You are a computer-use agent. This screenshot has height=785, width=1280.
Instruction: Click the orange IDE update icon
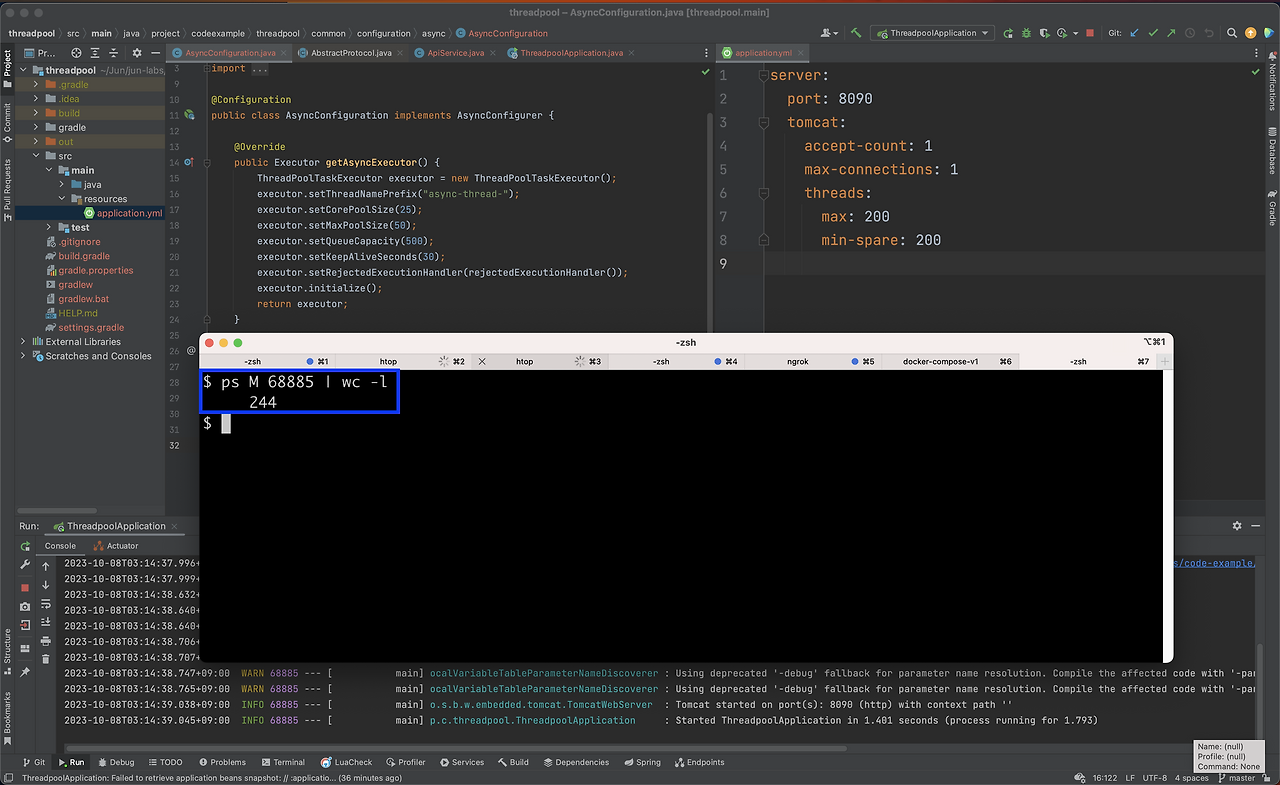tap(1251, 33)
